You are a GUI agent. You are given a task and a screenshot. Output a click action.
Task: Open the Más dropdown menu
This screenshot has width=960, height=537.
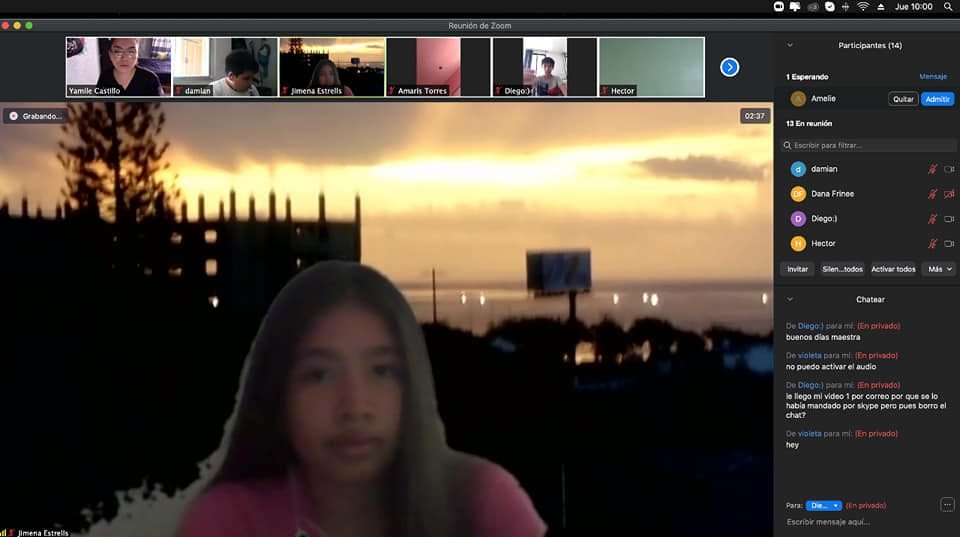pyautogui.click(x=939, y=269)
